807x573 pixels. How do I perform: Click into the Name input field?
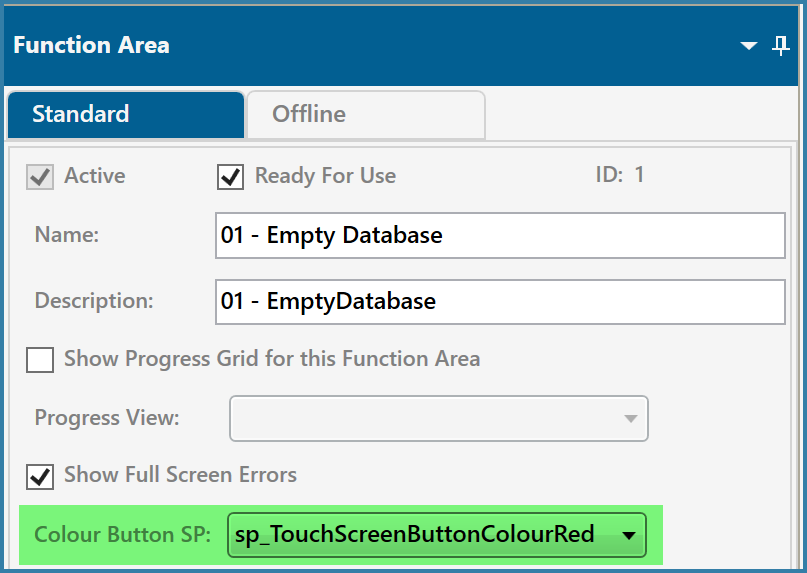click(x=500, y=235)
